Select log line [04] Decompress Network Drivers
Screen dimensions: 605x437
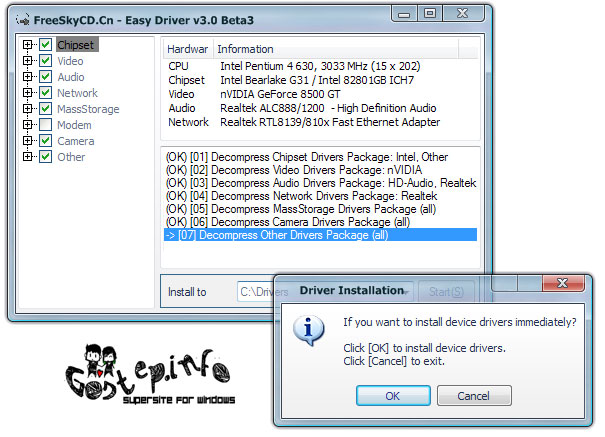320,196
